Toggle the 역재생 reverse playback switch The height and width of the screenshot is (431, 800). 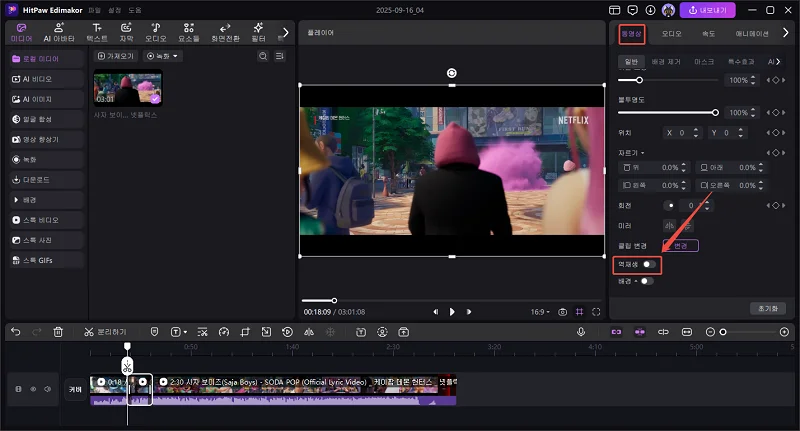[650, 264]
